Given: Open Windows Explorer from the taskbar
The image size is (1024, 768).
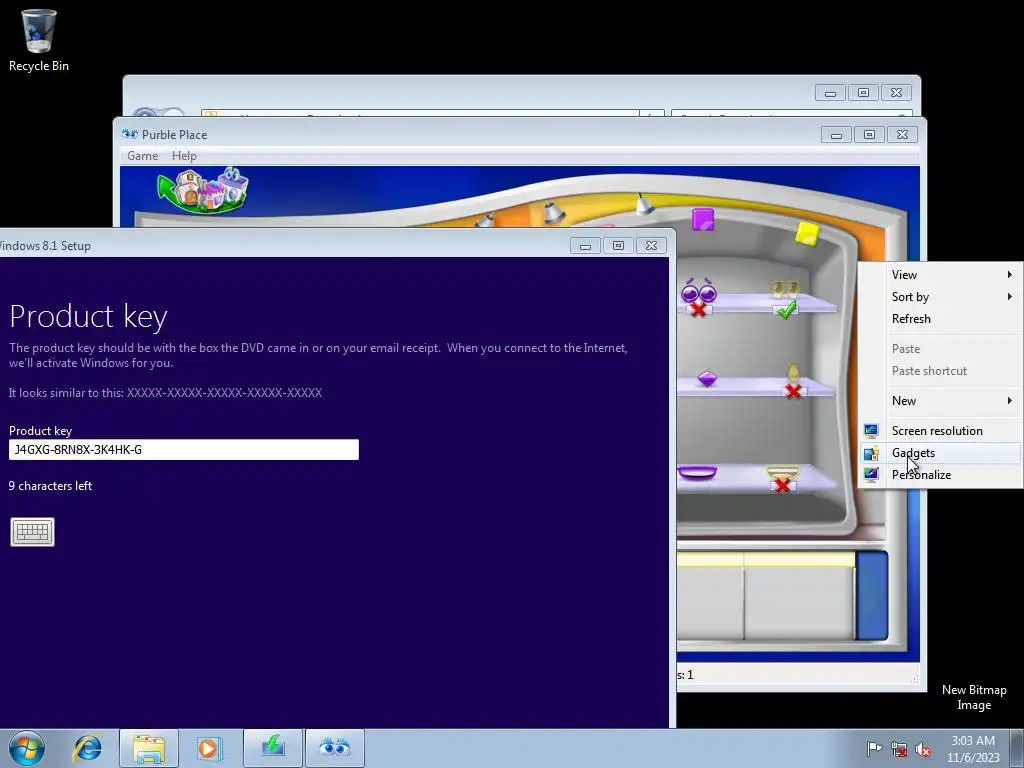Looking at the screenshot, I should pos(148,748).
